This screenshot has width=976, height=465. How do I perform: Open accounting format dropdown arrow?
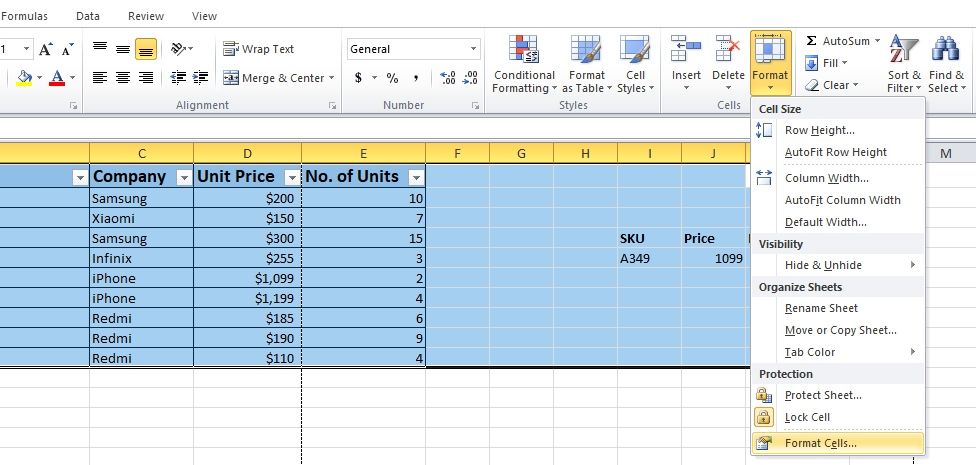pos(375,78)
